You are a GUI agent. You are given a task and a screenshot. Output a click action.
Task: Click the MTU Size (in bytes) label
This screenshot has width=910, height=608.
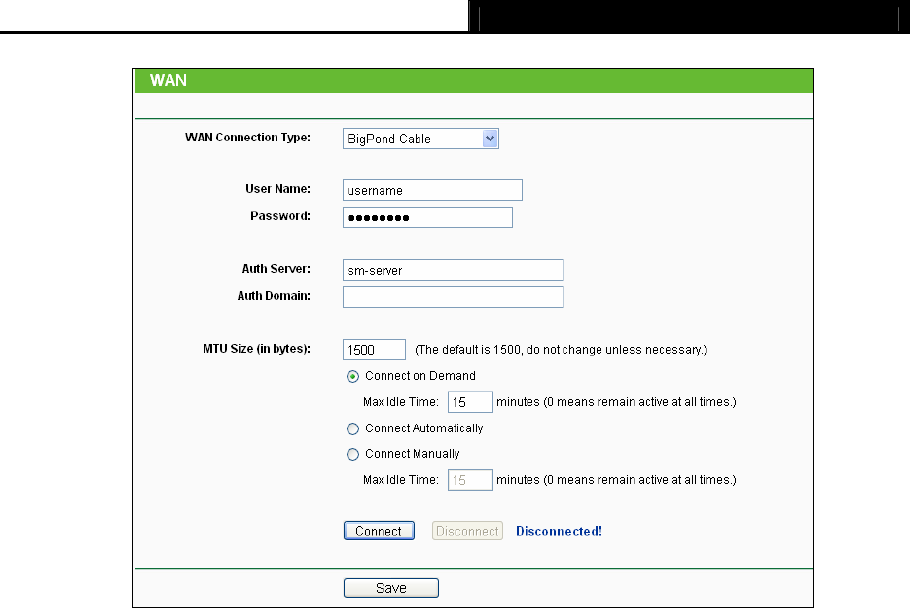pyautogui.click(x=257, y=349)
